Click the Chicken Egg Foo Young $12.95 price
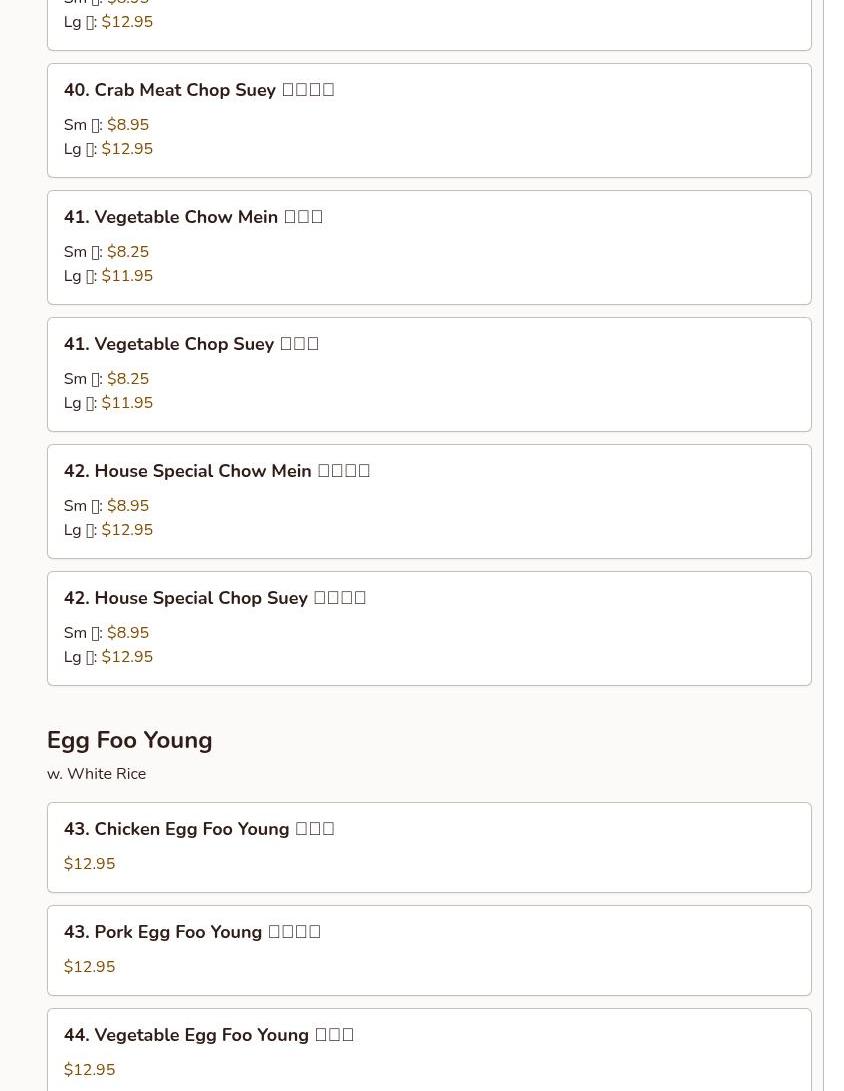The width and height of the screenshot is (844, 1091). 89,864
